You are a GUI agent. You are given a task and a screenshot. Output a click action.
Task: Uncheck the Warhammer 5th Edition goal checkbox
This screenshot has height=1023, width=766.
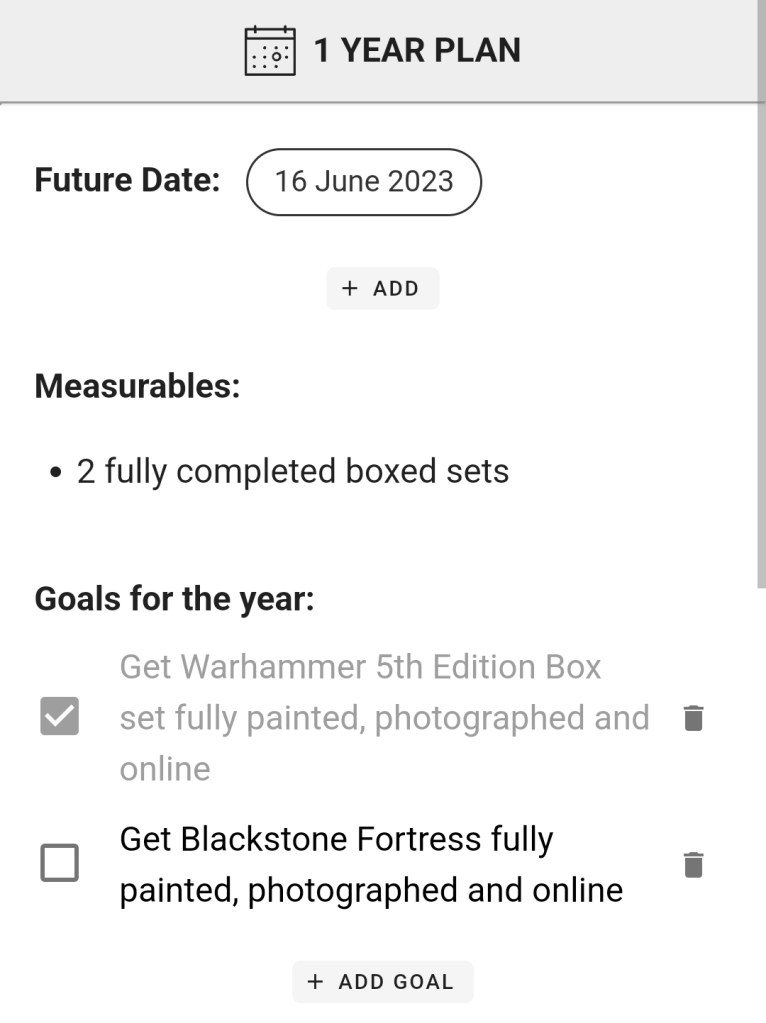tap(60, 716)
